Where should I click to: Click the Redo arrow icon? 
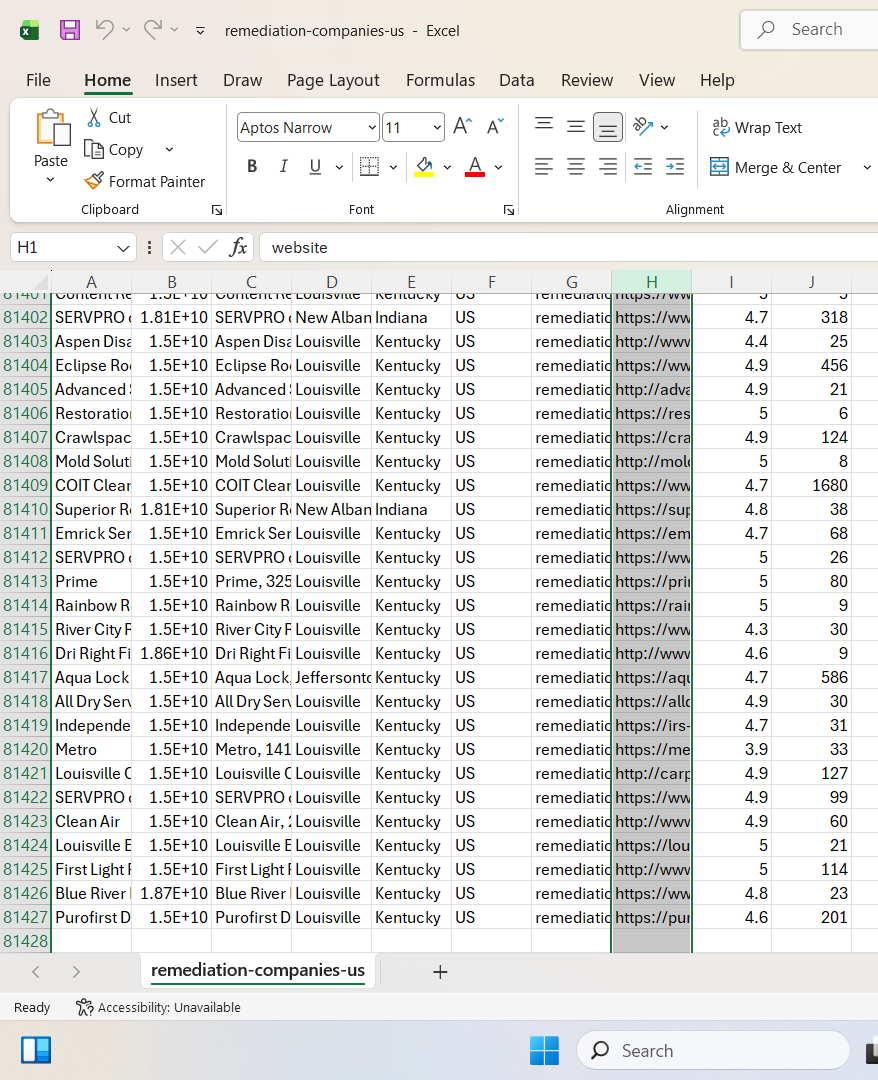(x=153, y=30)
